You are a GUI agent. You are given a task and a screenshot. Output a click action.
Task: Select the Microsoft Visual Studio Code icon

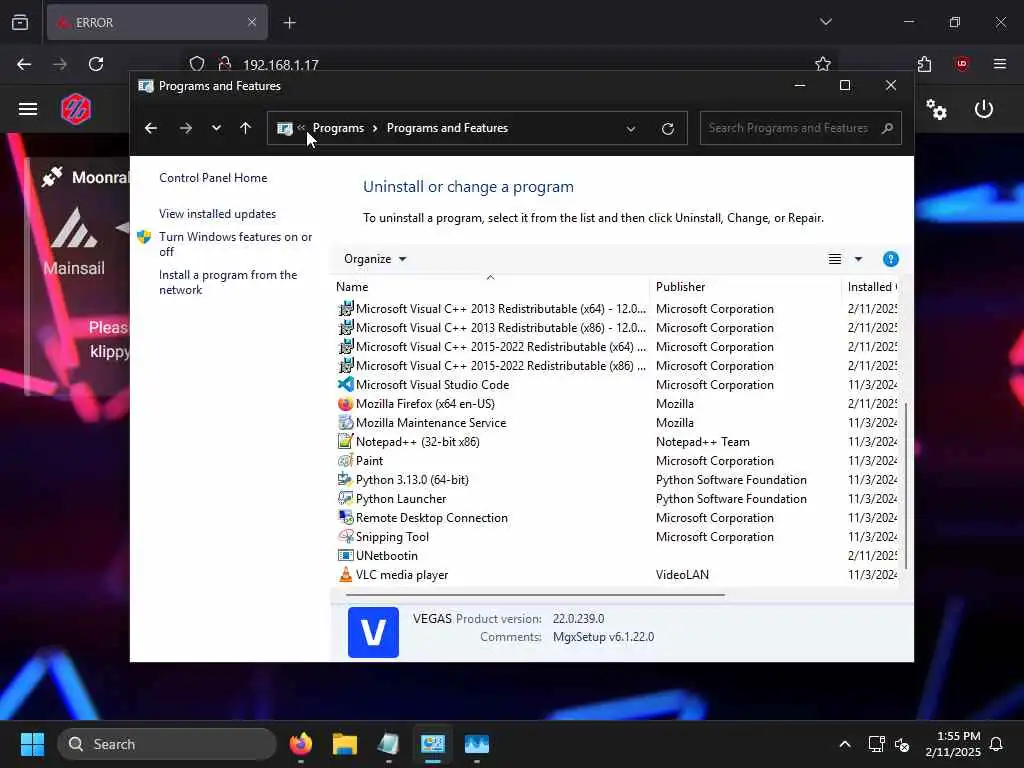tap(345, 385)
